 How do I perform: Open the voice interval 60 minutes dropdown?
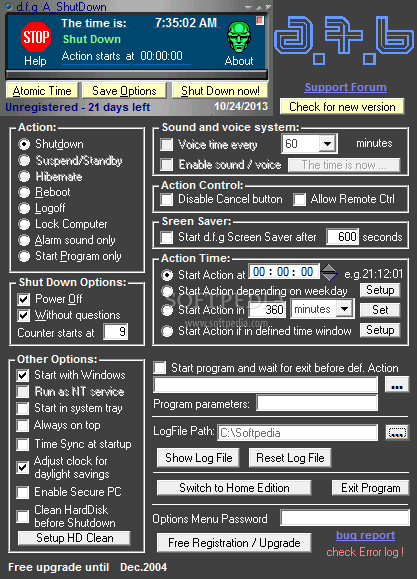[x=327, y=144]
